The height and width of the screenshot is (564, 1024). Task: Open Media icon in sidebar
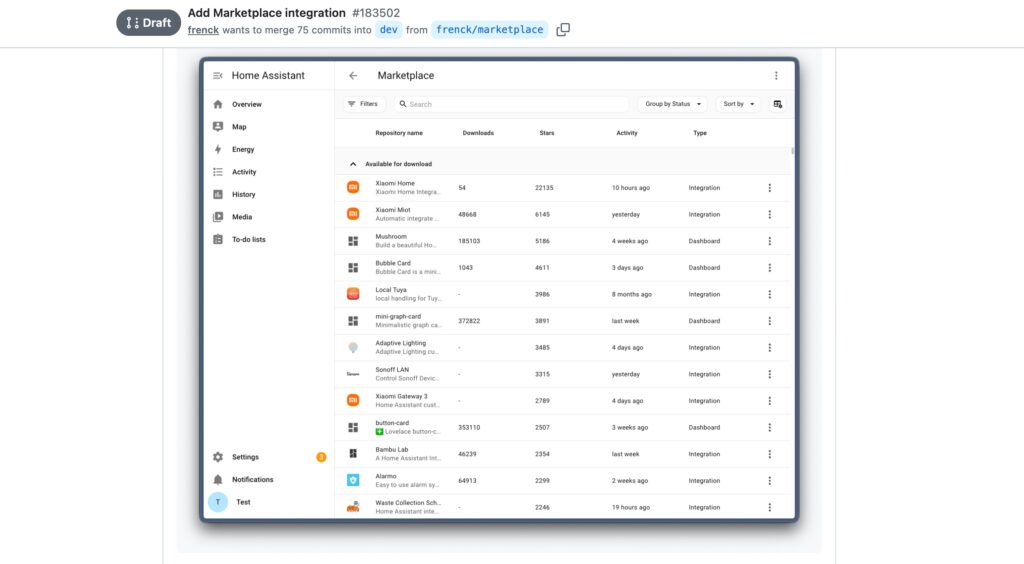click(218, 217)
